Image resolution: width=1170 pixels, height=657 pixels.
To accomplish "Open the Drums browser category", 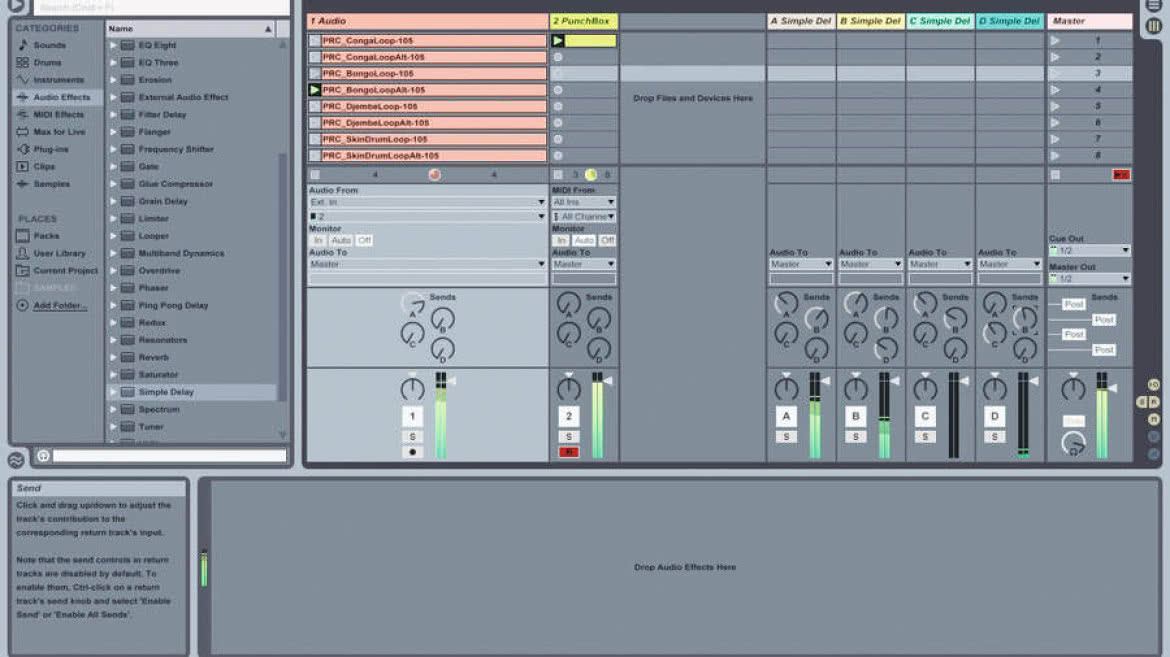I will click(x=47, y=63).
